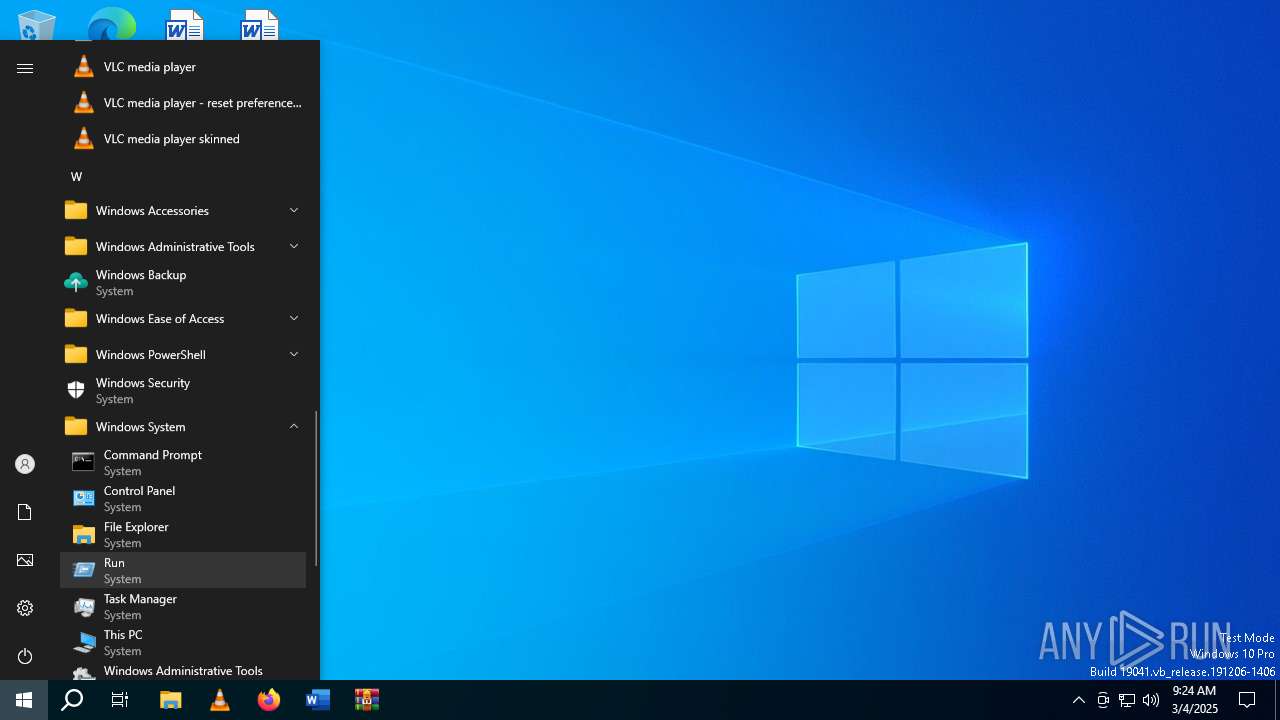Screen dimensions: 1280x720
Task: Launch VLC media player - reset preferences entry
Action: click(x=183, y=103)
